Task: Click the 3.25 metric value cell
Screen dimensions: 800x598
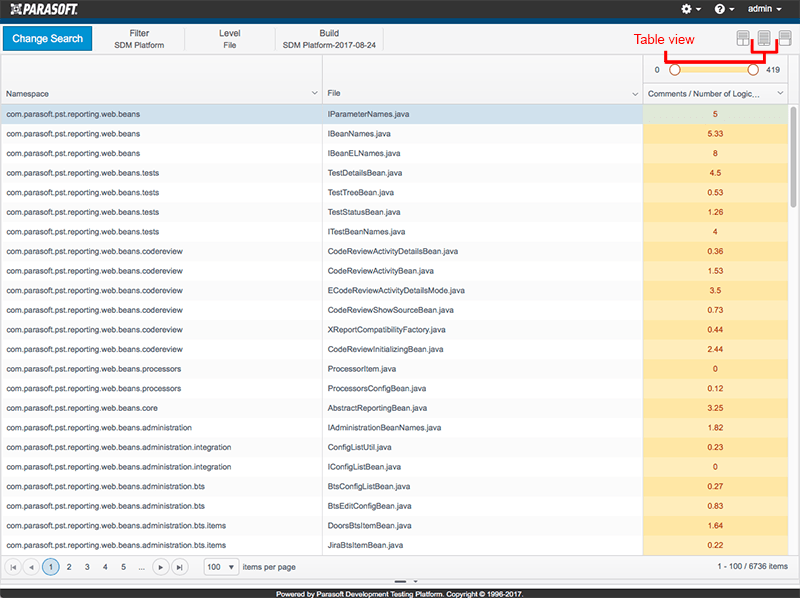Action: [715, 408]
